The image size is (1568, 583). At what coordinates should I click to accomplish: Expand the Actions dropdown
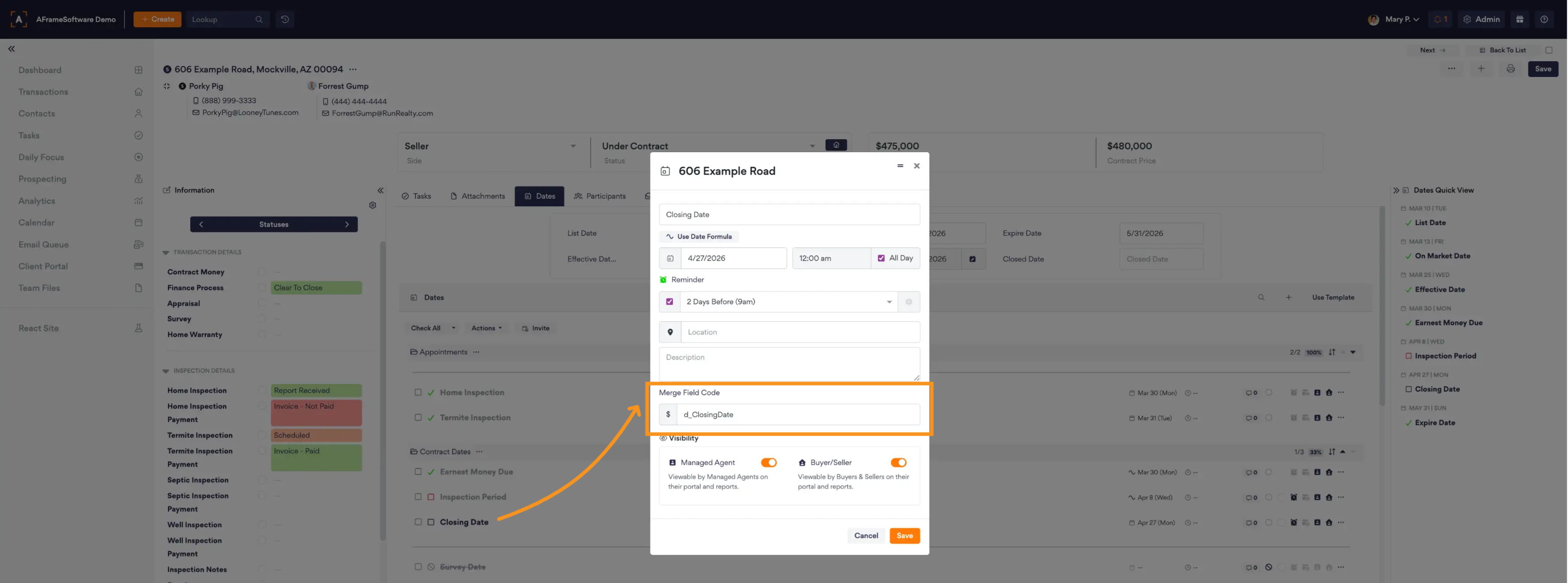(x=487, y=328)
